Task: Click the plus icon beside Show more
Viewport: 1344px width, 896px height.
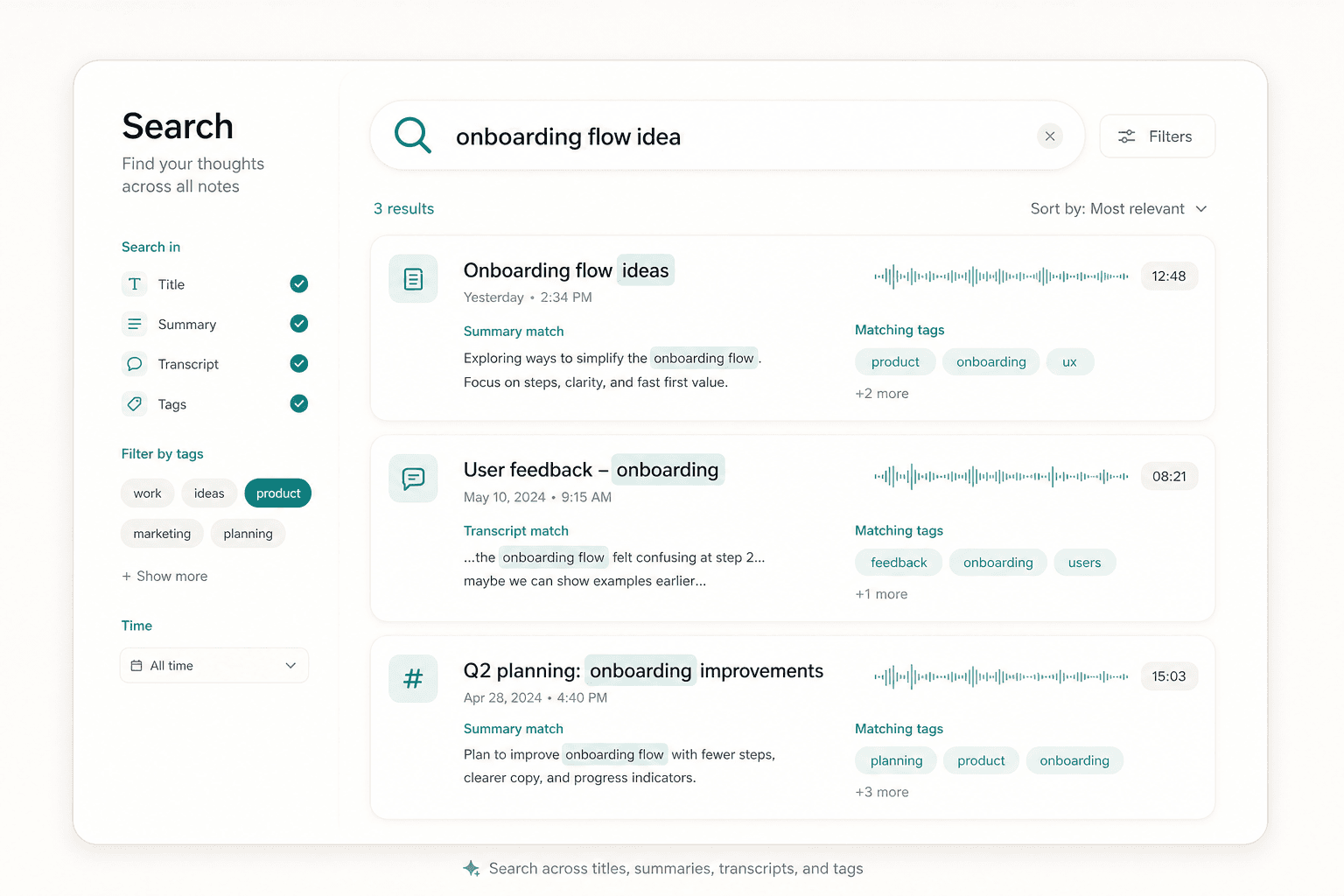Action: click(127, 576)
